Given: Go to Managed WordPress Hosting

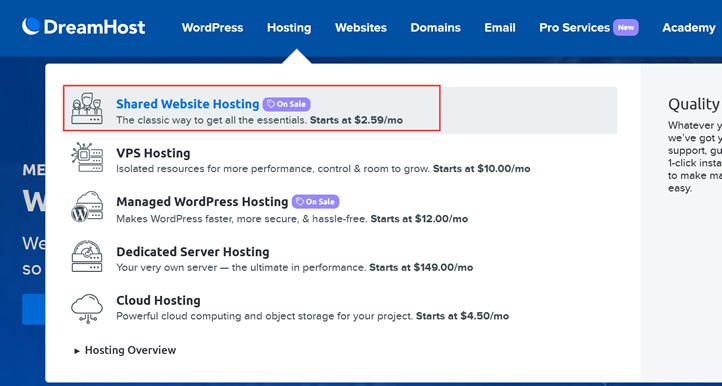Looking at the screenshot, I should click(x=202, y=202).
